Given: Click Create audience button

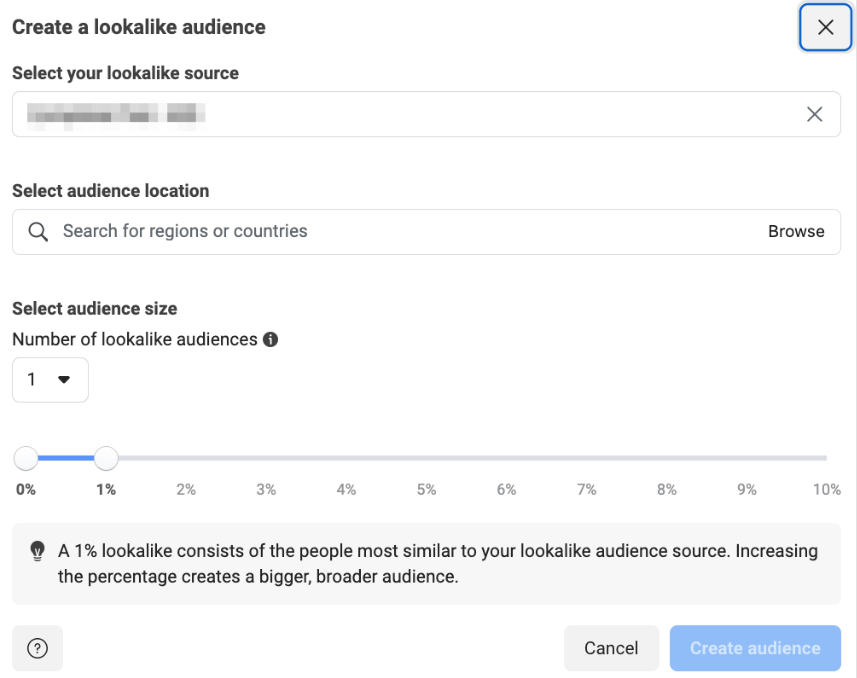Looking at the screenshot, I should 755,648.
